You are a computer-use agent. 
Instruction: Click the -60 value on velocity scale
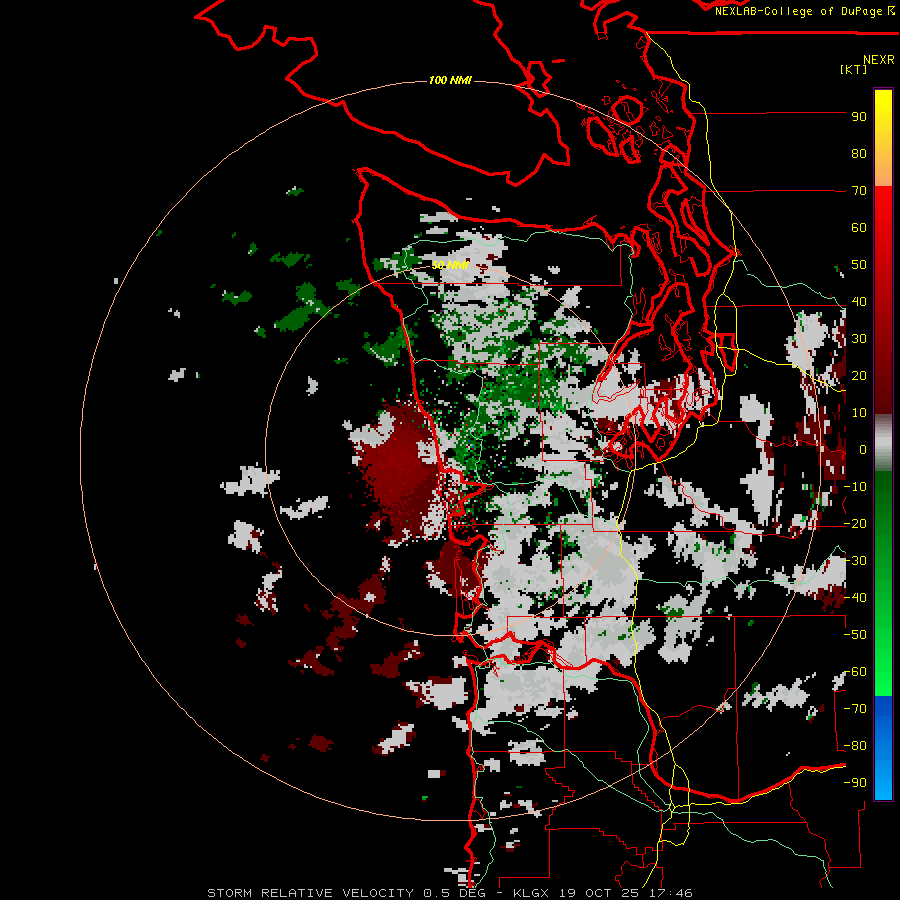click(x=855, y=672)
